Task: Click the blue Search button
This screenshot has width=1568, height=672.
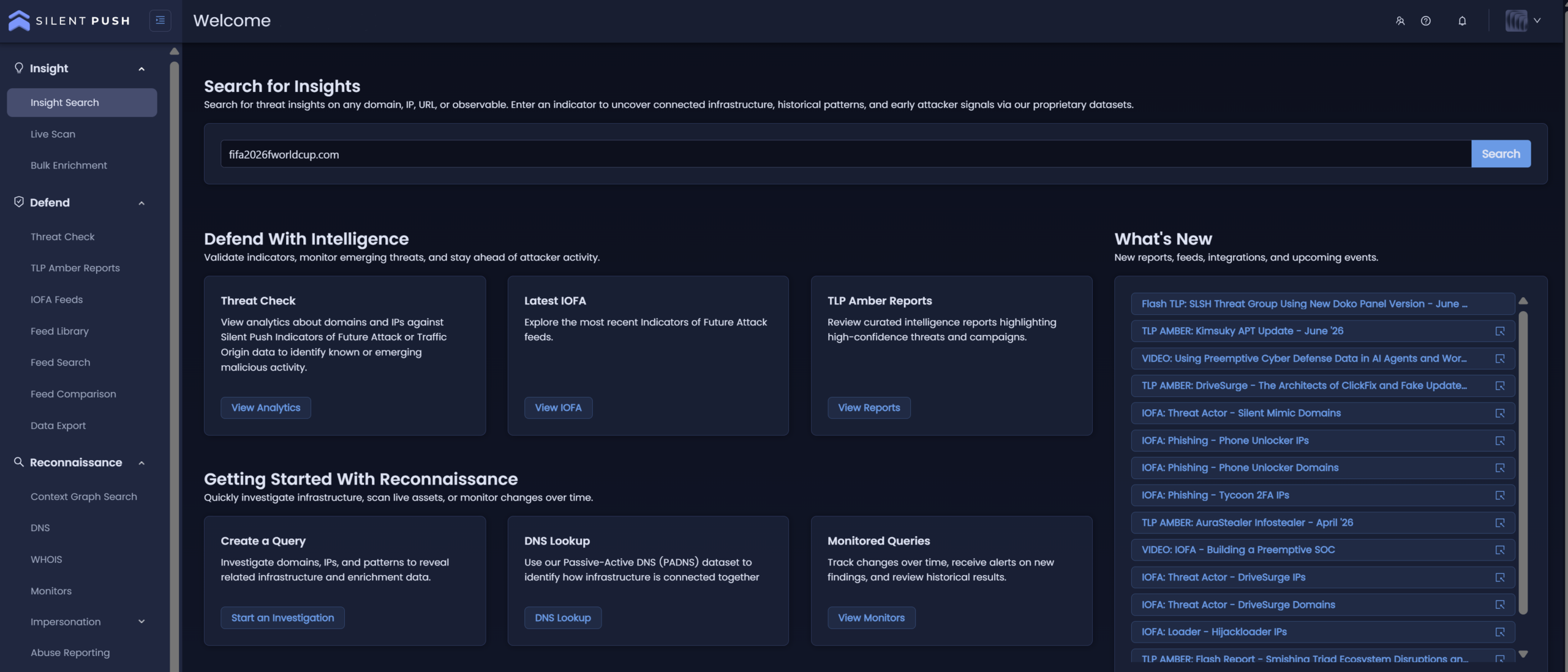Action: point(1501,154)
